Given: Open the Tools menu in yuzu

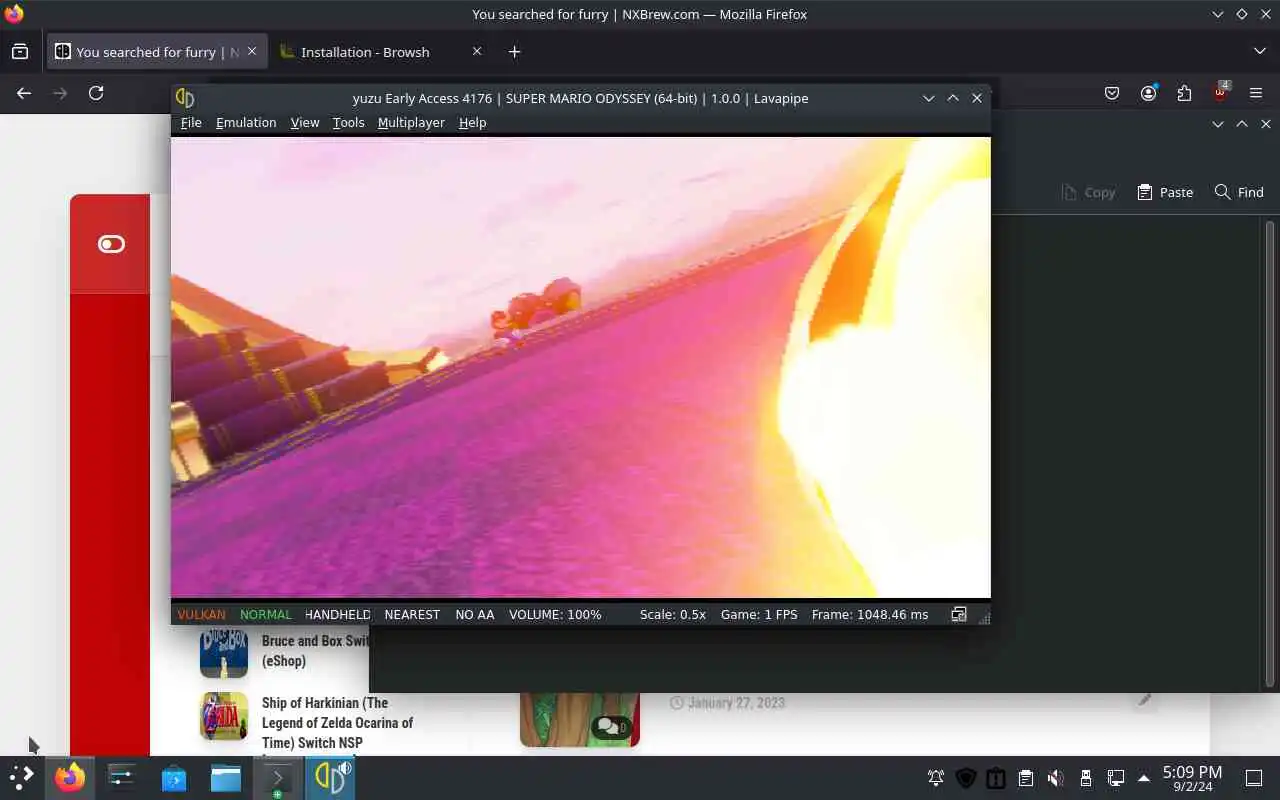Looking at the screenshot, I should click(x=348, y=122).
